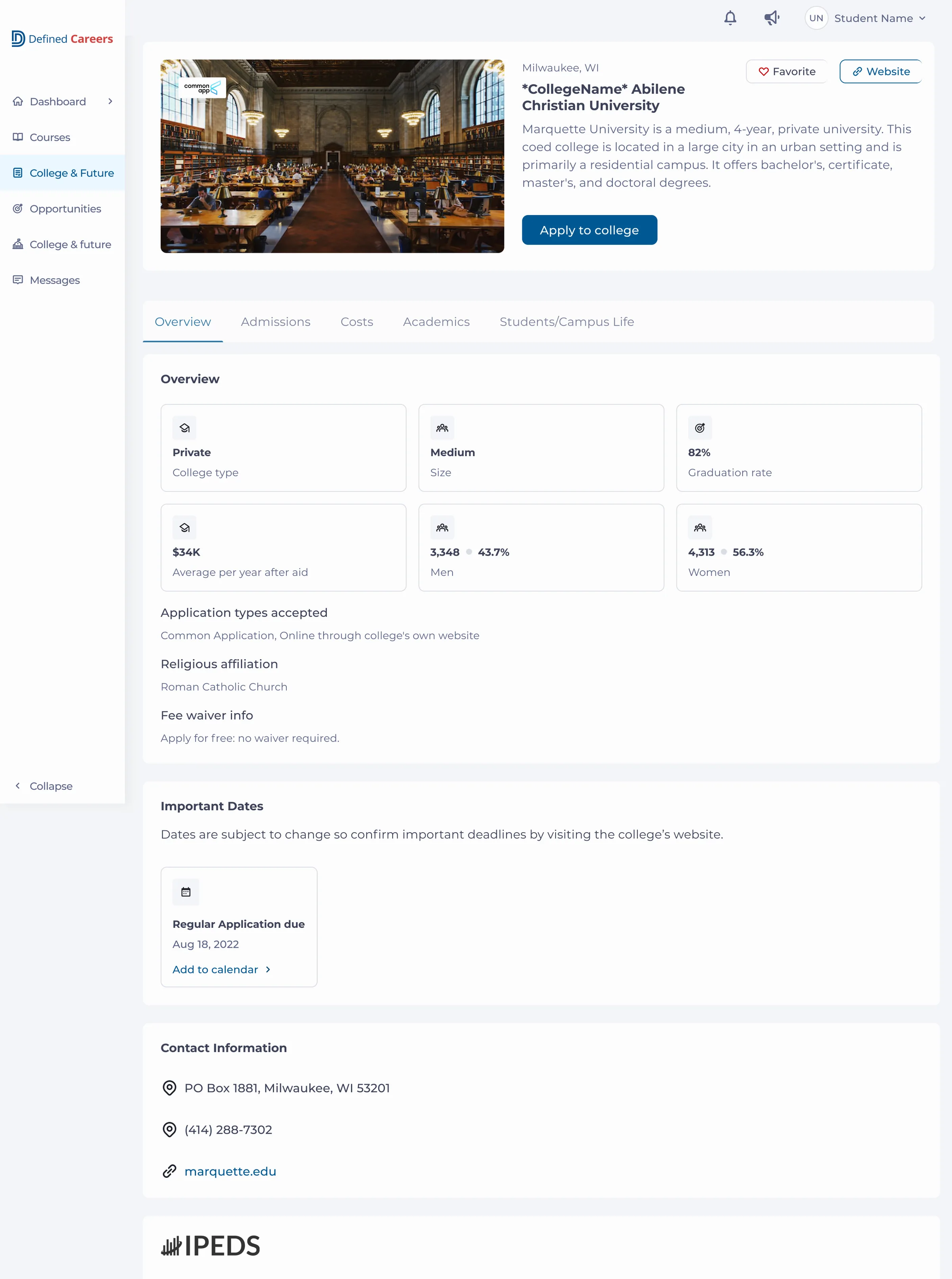
Task: Select the highlighted College & Future item
Action: pos(62,173)
